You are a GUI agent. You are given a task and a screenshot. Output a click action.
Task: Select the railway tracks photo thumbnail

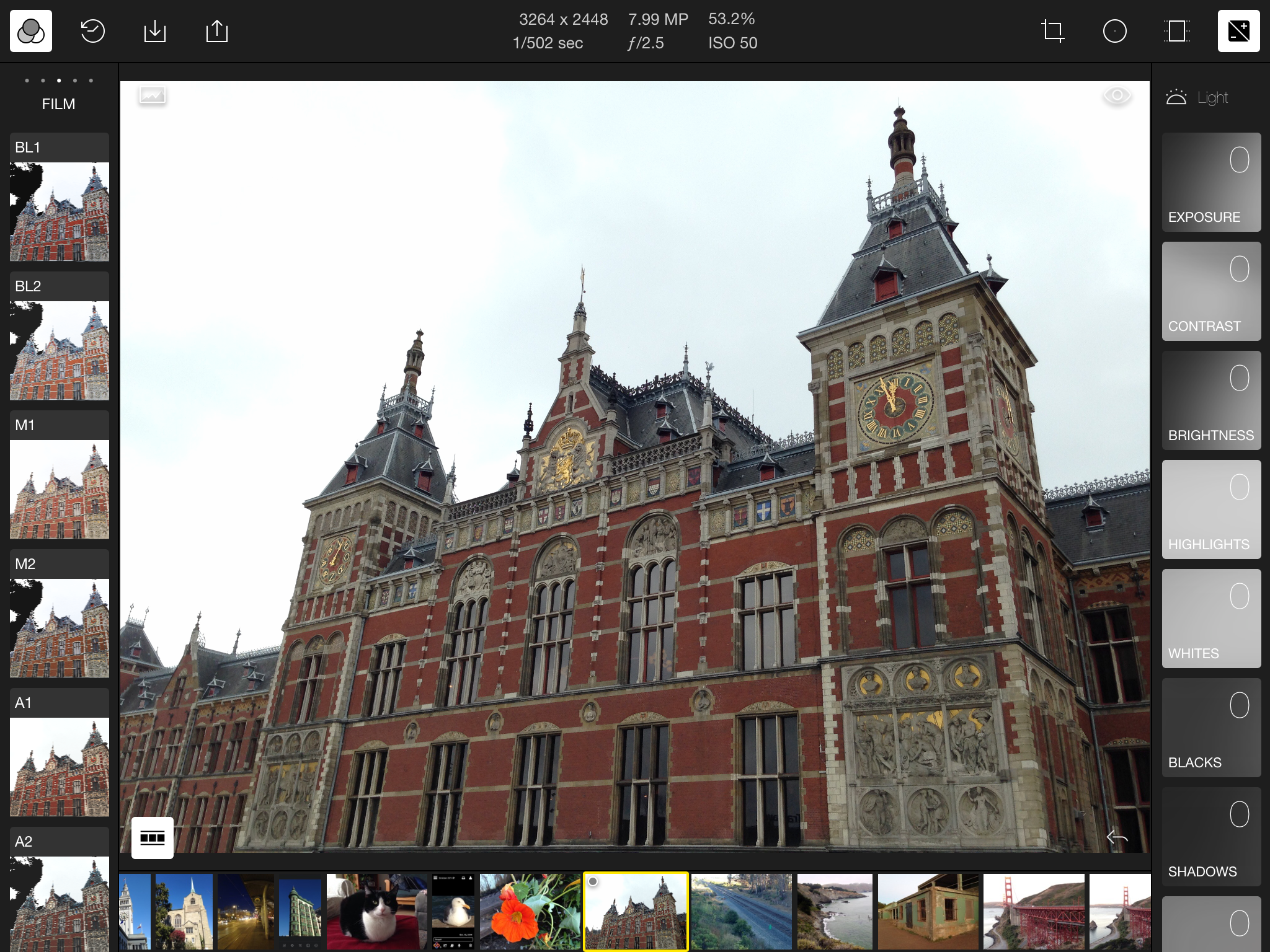(x=742, y=912)
